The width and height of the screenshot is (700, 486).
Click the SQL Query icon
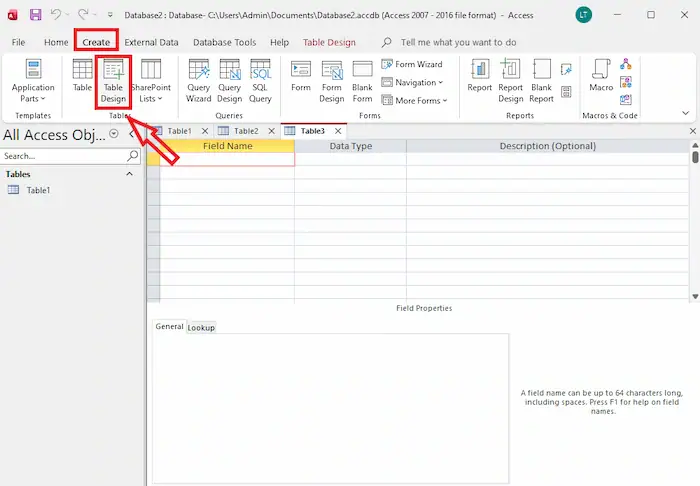click(x=260, y=80)
